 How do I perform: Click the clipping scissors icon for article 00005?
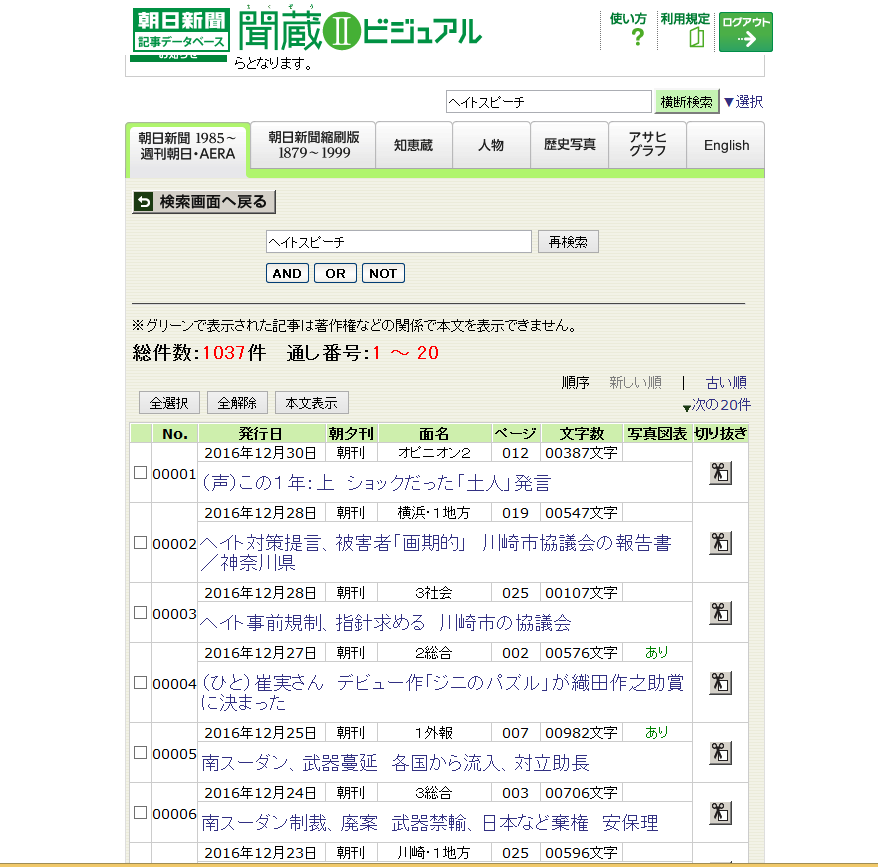tap(720, 753)
